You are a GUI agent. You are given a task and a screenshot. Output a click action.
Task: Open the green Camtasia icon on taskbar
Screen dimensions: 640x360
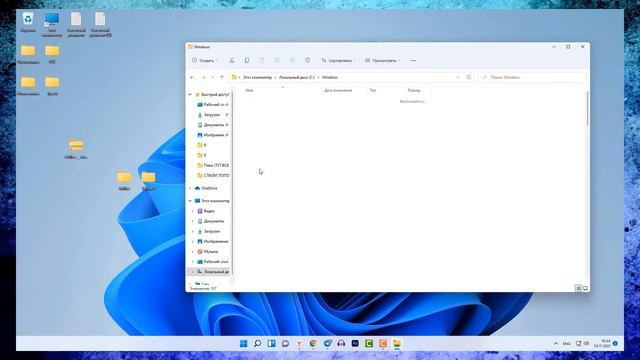pyautogui.click(x=369, y=343)
